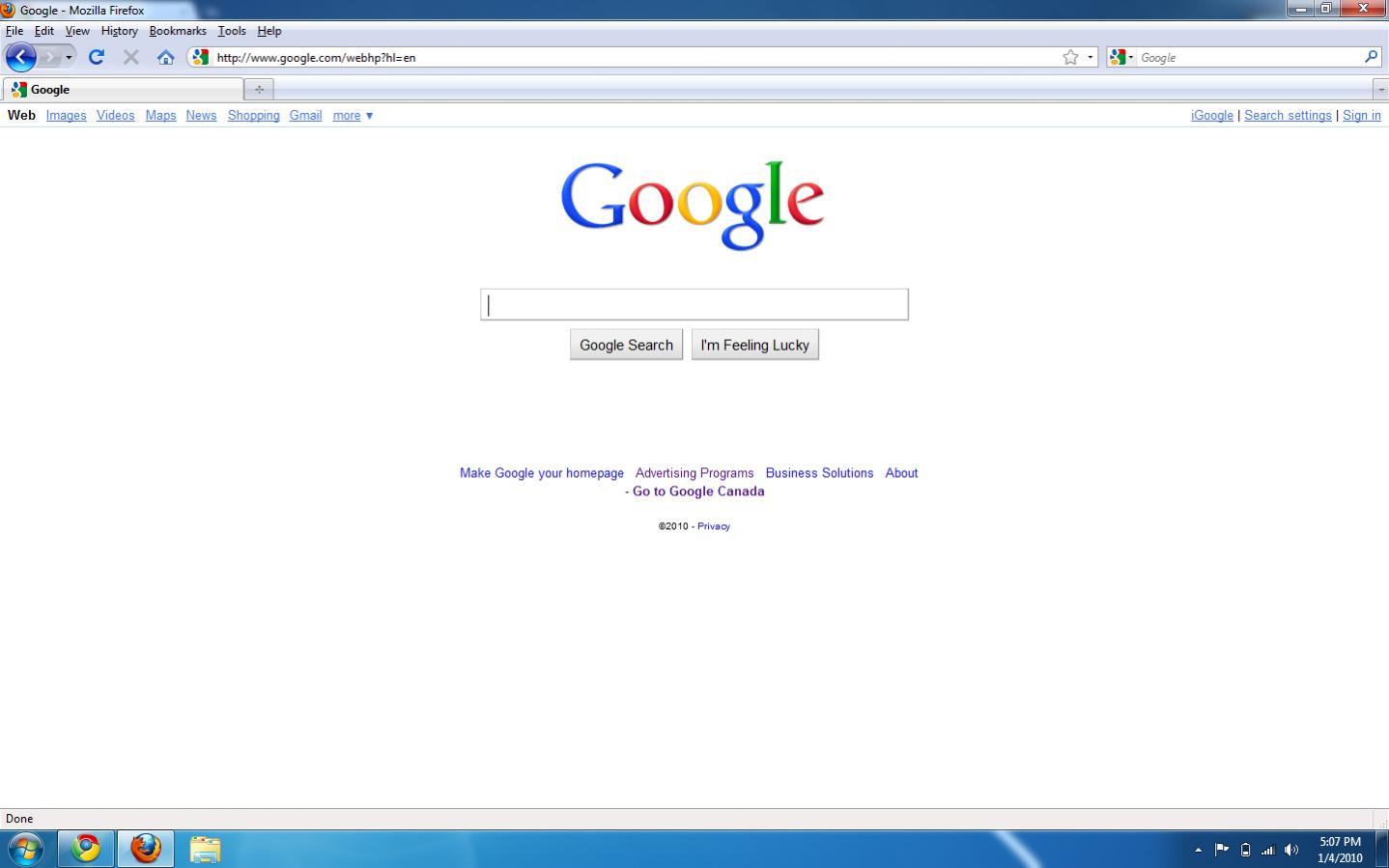Open the address bar history dropdown arrow
This screenshot has height=868, width=1389.
tap(1091, 57)
